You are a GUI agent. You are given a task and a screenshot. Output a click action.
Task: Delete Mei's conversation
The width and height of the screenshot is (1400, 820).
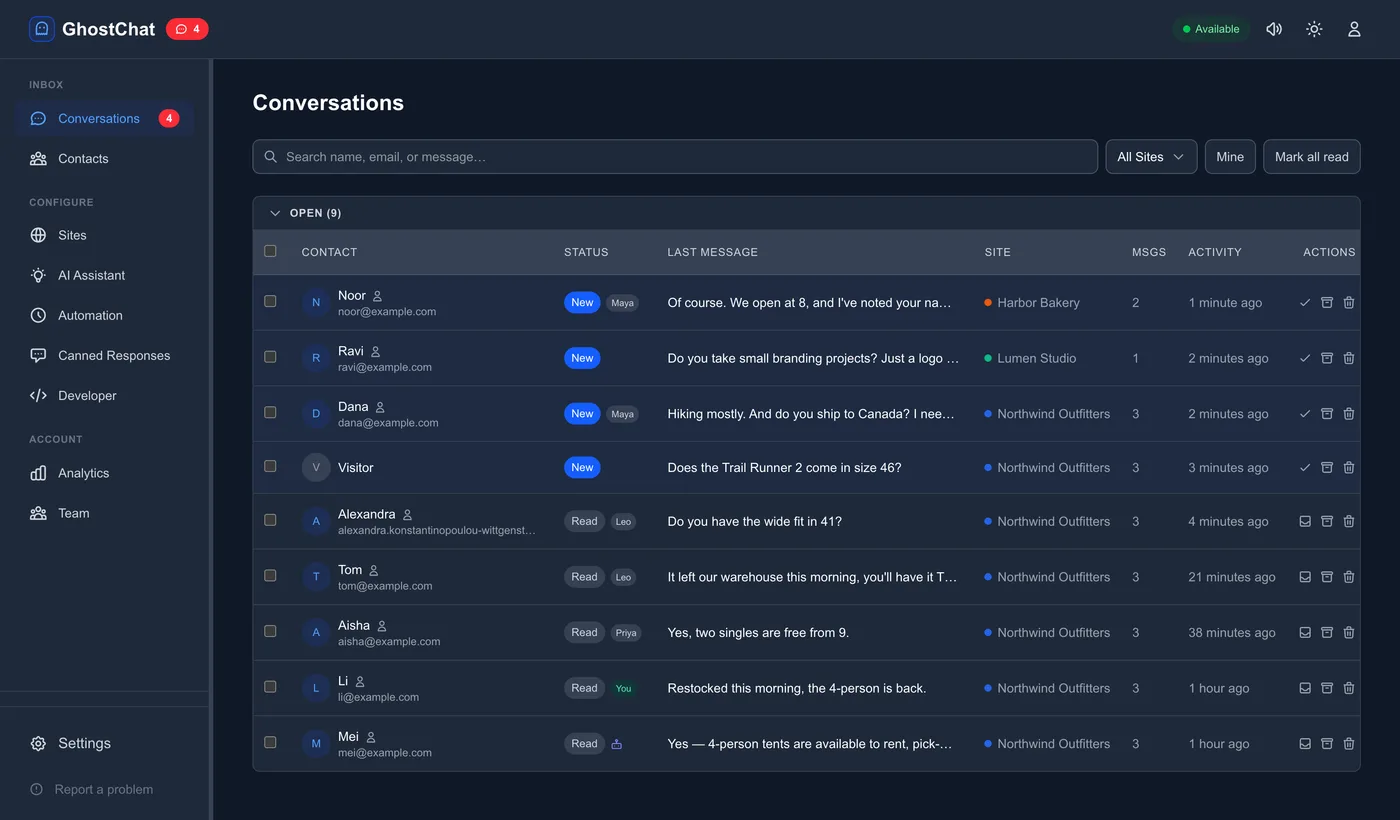(x=1349, y=744)
